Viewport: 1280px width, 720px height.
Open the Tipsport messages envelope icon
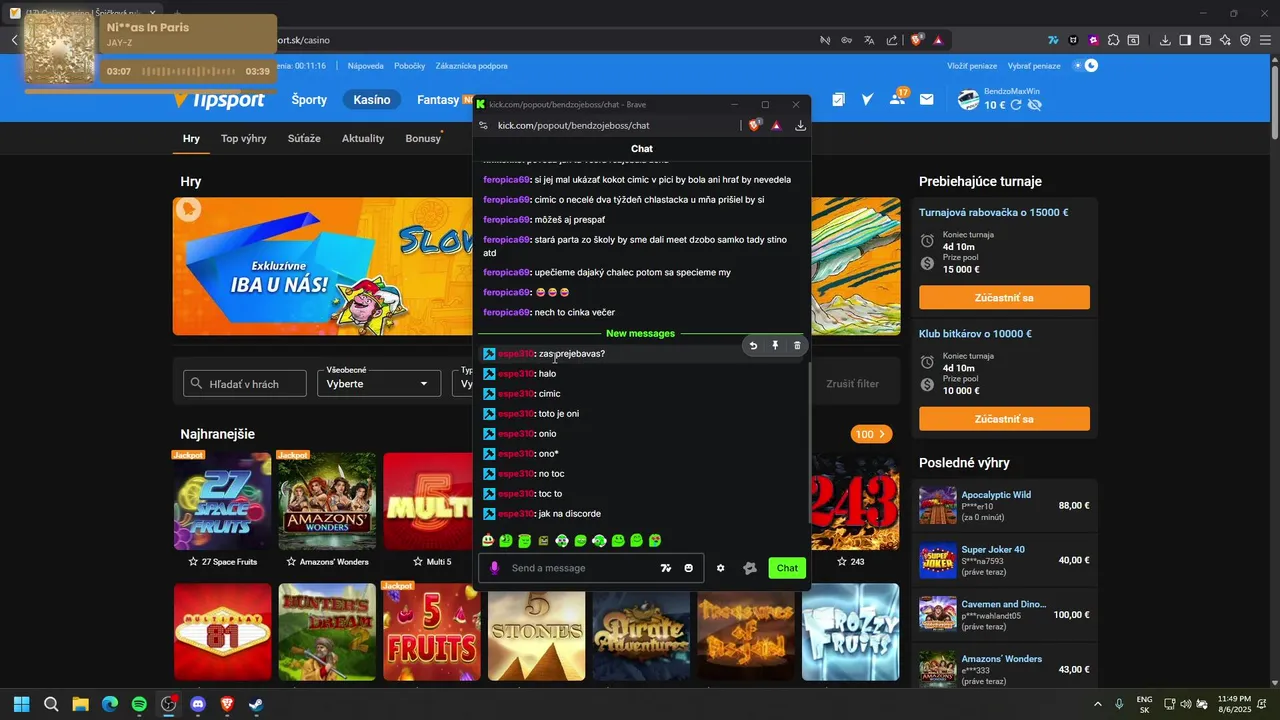point(927,99)
